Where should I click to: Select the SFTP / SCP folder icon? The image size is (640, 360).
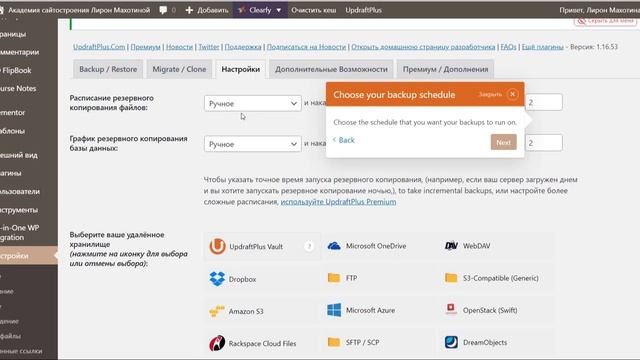[334, 342]
